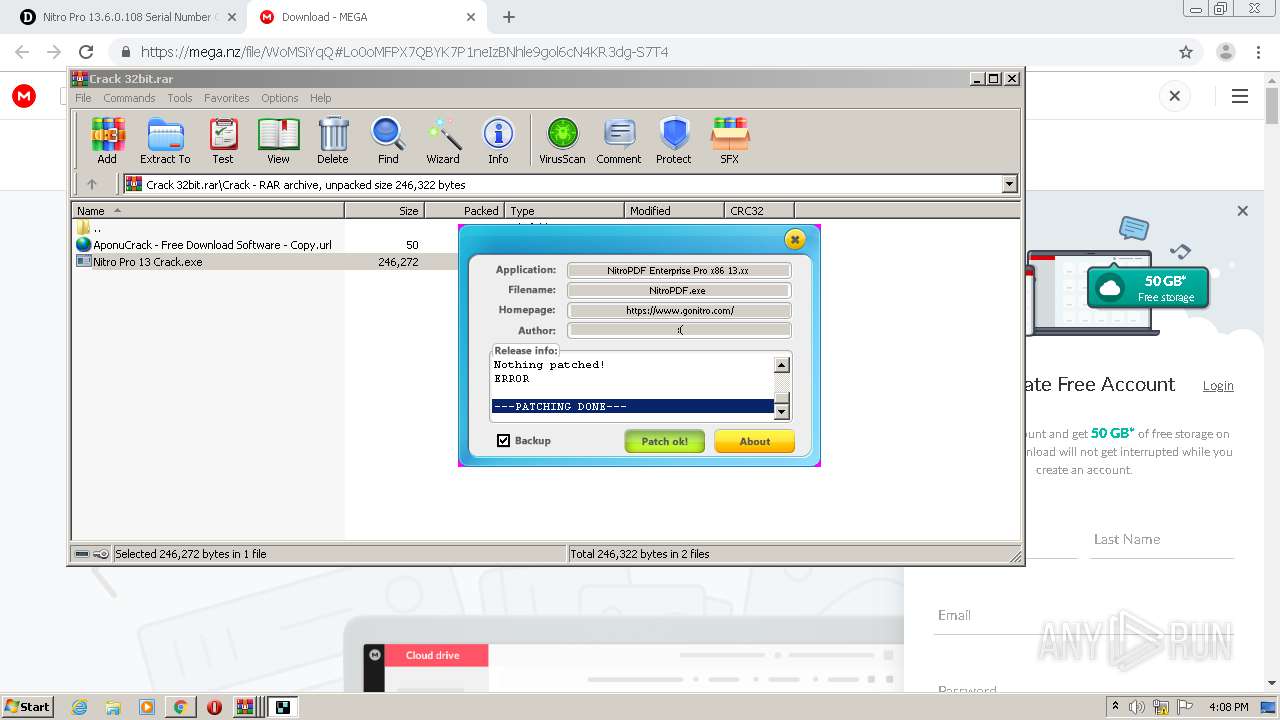Toggle the Backup checkbox
This screenshot has width=1280, height=720.
(x=504, y=441)
